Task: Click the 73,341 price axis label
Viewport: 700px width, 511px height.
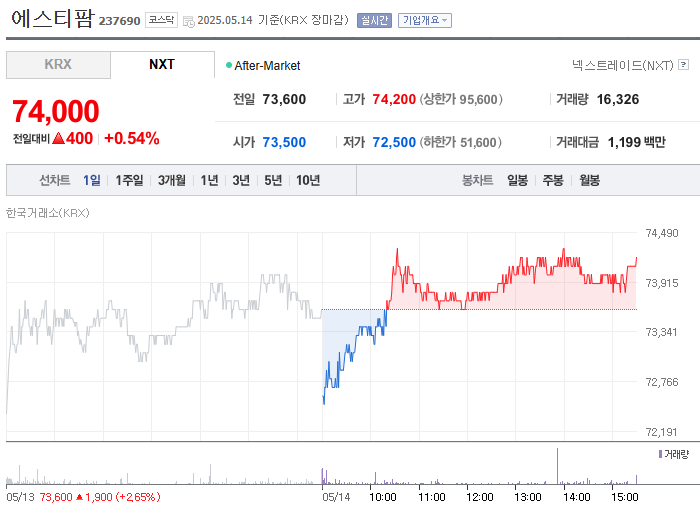Action: (x=662, y=332)
